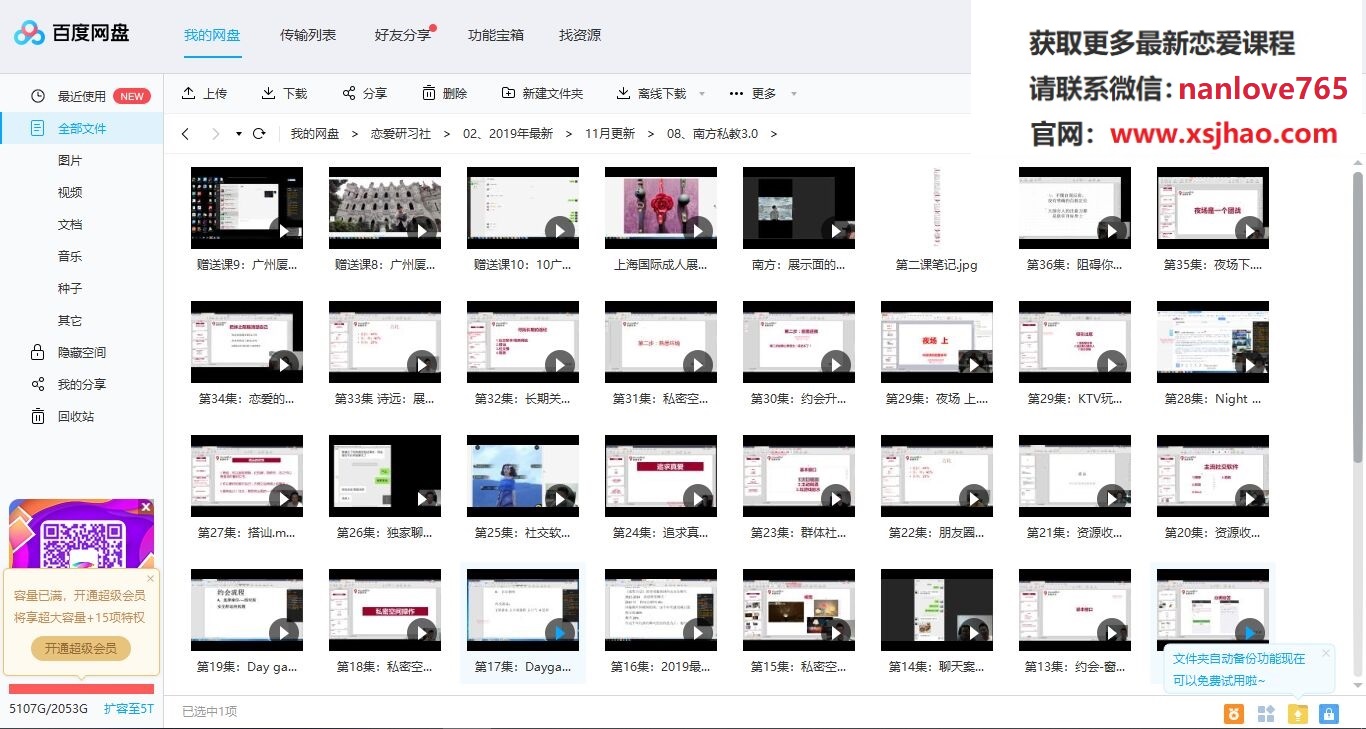
Task: Click the scrollbar down arrow
Action: [1357, 686]
